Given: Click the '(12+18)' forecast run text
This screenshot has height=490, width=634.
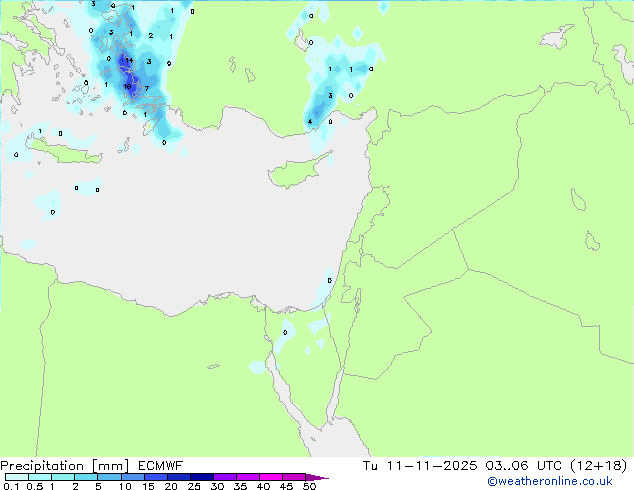Looking at the screenshot, I should pos(598,466).
